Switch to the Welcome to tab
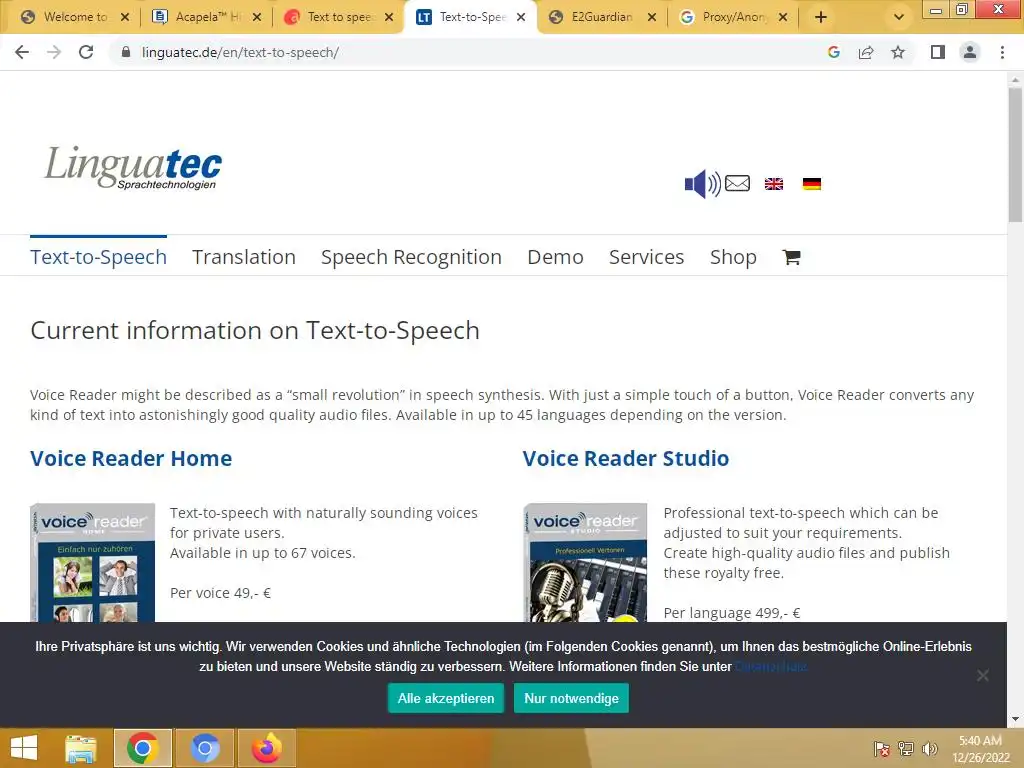This screenshot has height=768, width=1024. [75, 17]
